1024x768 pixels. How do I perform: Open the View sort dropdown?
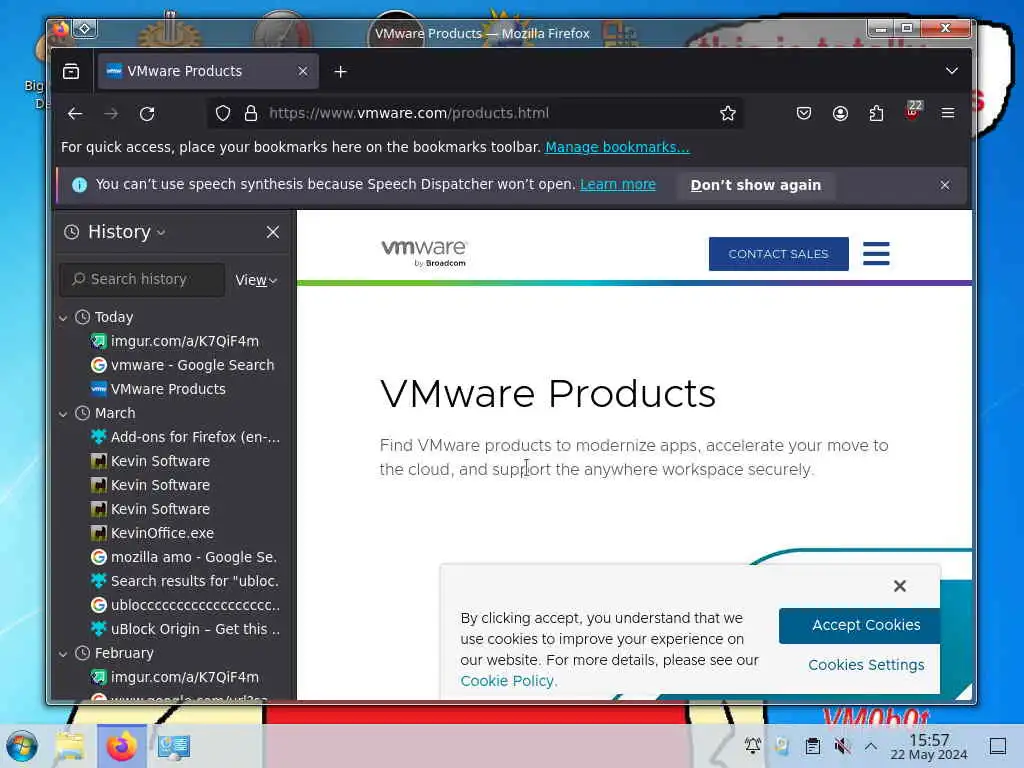click(256, 280)
